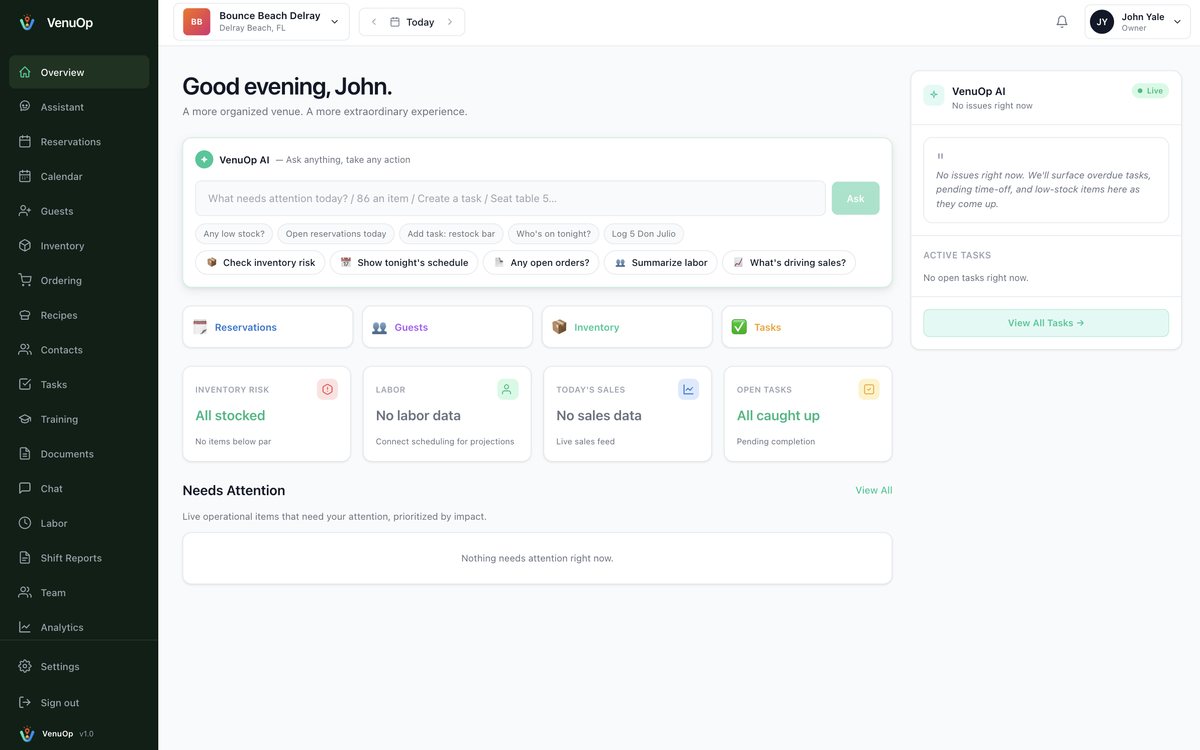Click View All link in Needs Attention
The width and height of the screenshot is (1200, 750).
pos(873,490)
